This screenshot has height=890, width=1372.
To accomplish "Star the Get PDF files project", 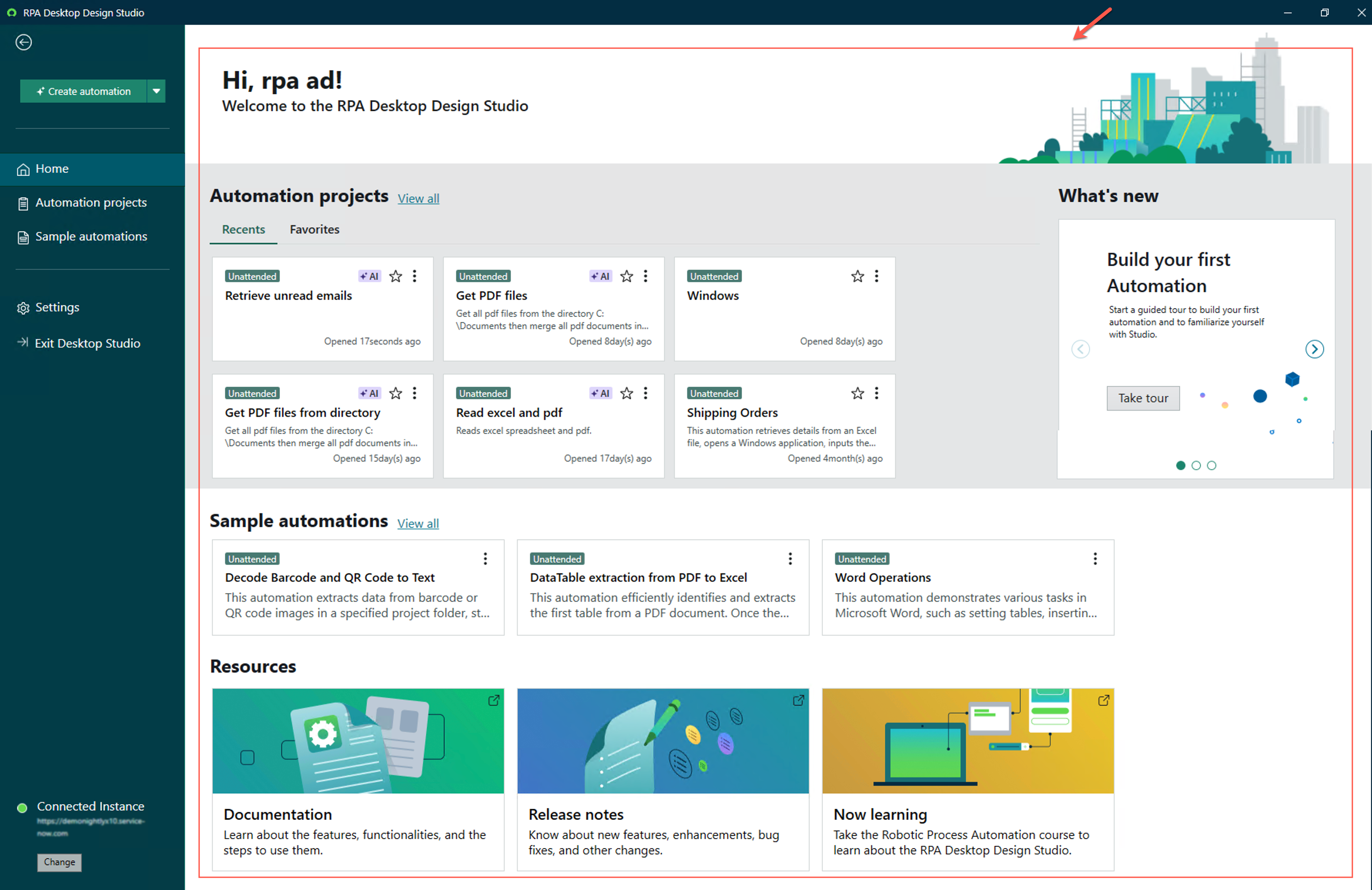I will tap(627, 276).
